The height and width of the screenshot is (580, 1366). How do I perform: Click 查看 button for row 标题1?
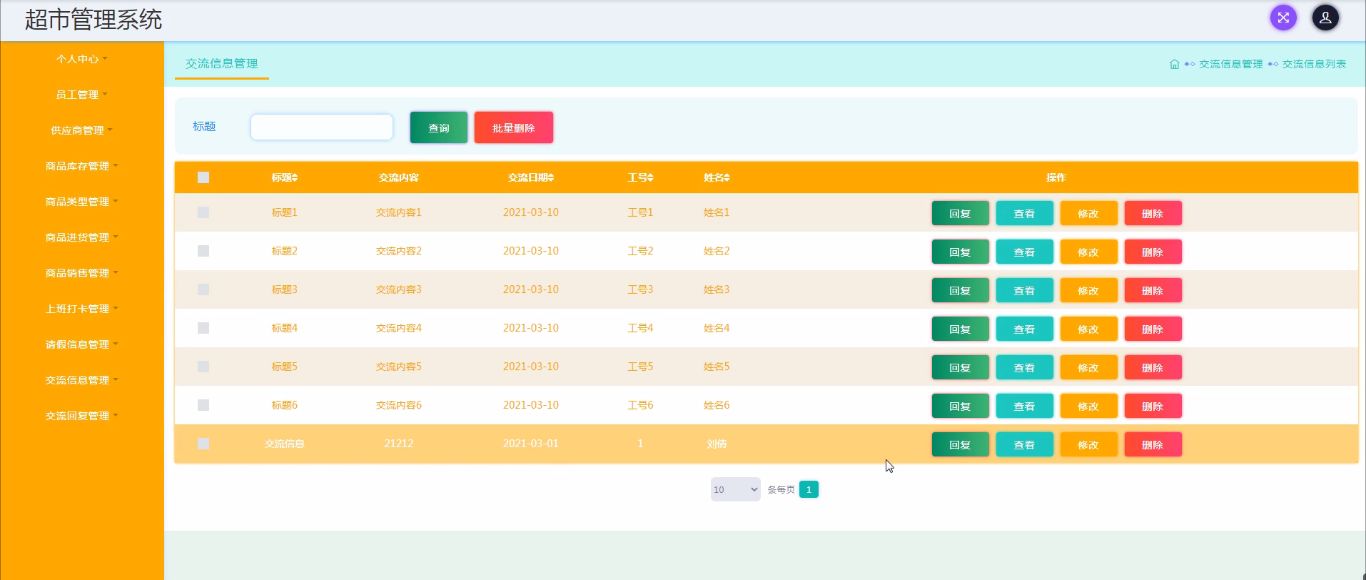1024,213
